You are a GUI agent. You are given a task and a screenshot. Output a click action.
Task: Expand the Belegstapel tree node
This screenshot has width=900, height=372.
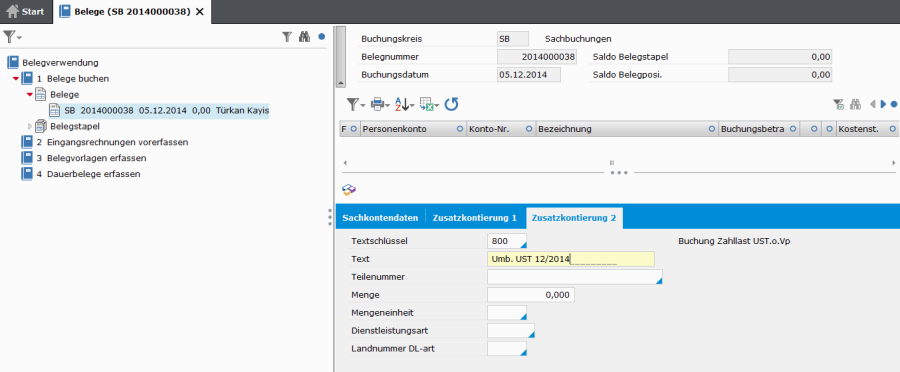click(30, 126)
